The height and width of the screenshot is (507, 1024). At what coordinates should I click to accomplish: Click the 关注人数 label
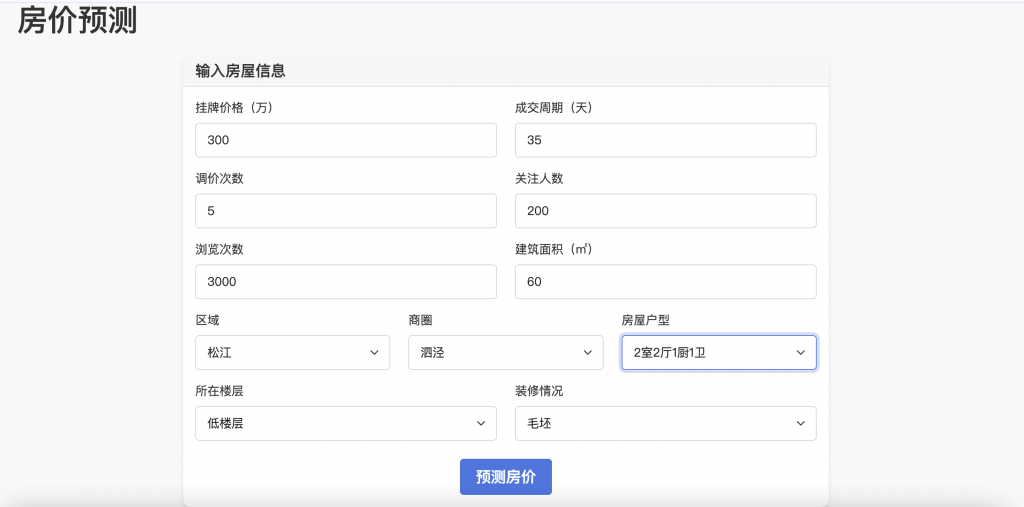point(539,178)
